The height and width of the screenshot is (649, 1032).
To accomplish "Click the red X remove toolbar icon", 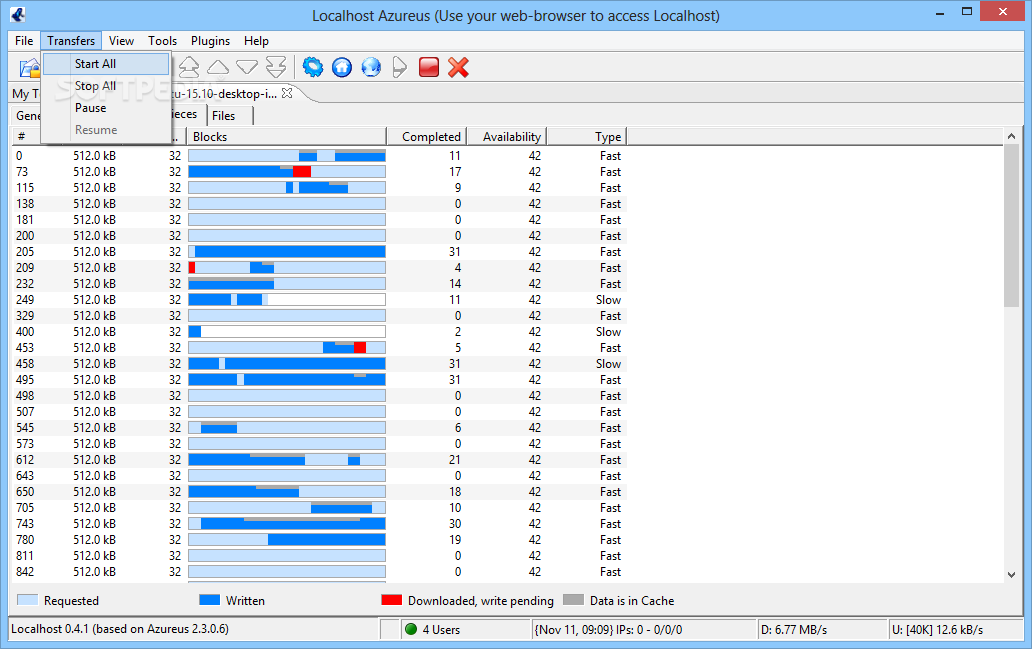I will pos(458,66).
